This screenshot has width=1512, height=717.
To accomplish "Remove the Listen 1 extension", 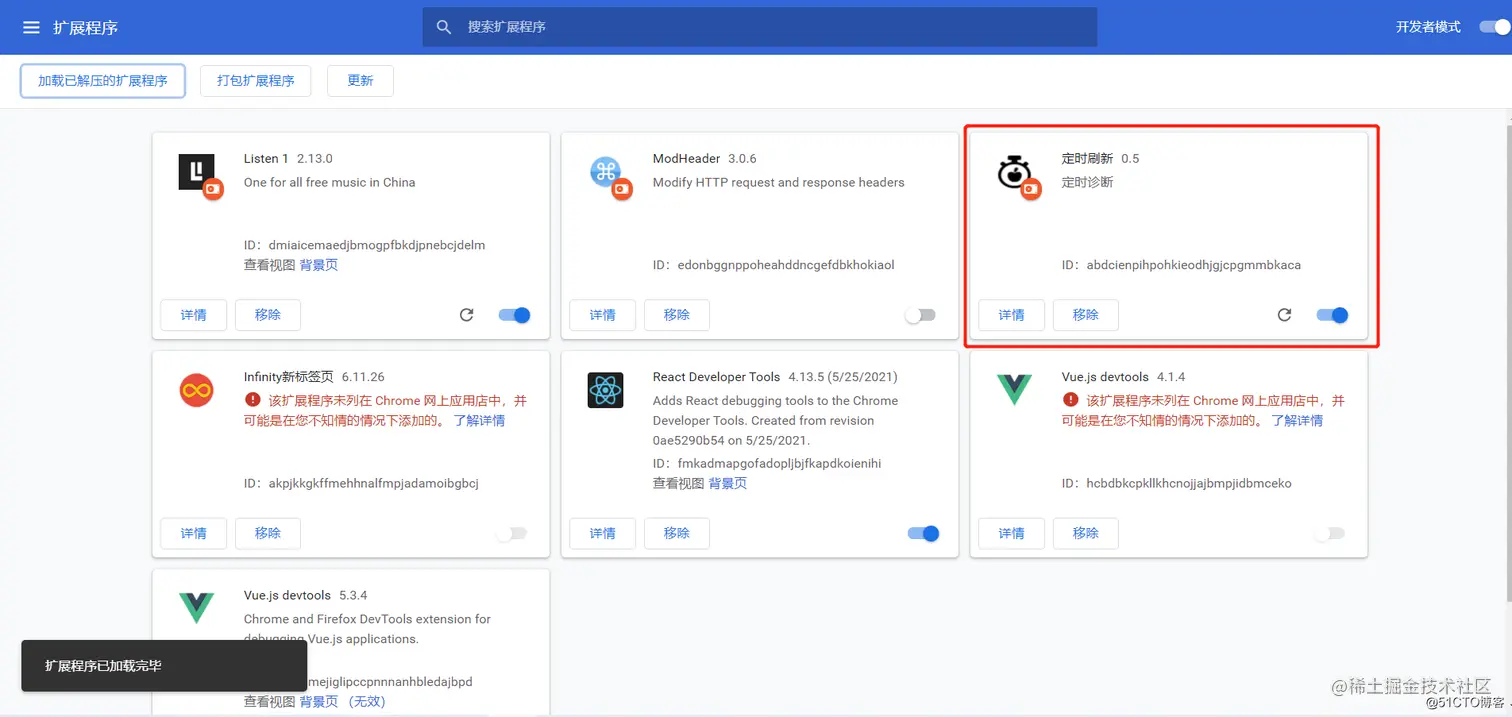I will click(x=268, y=315).
